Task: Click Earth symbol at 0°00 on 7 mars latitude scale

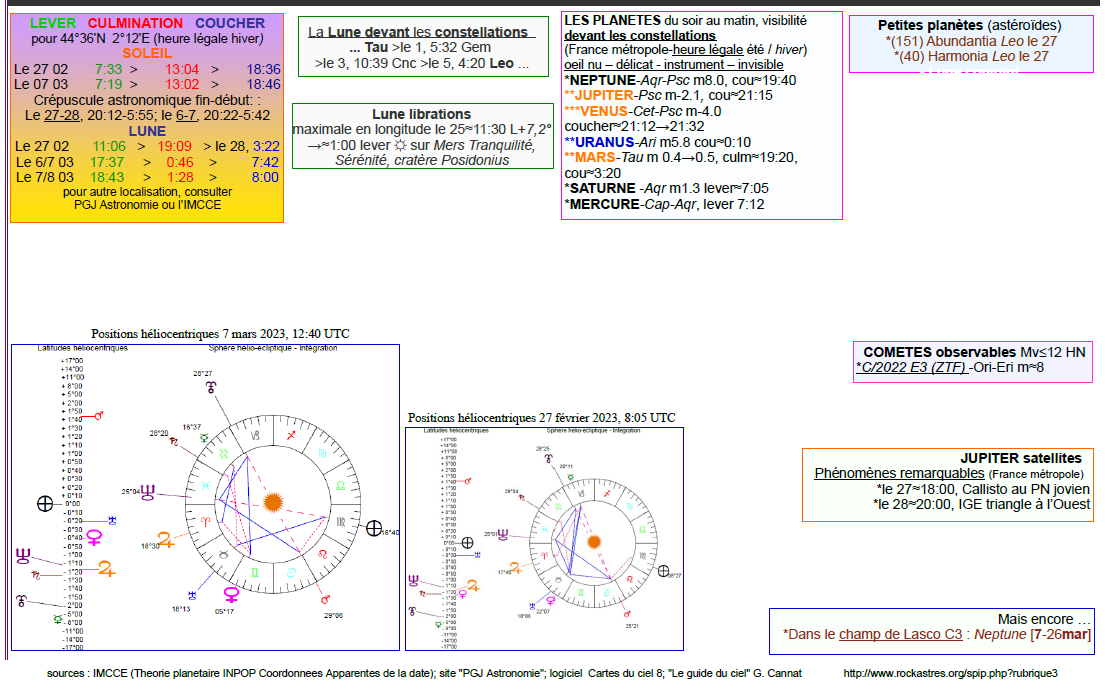Action: point(44,504)
